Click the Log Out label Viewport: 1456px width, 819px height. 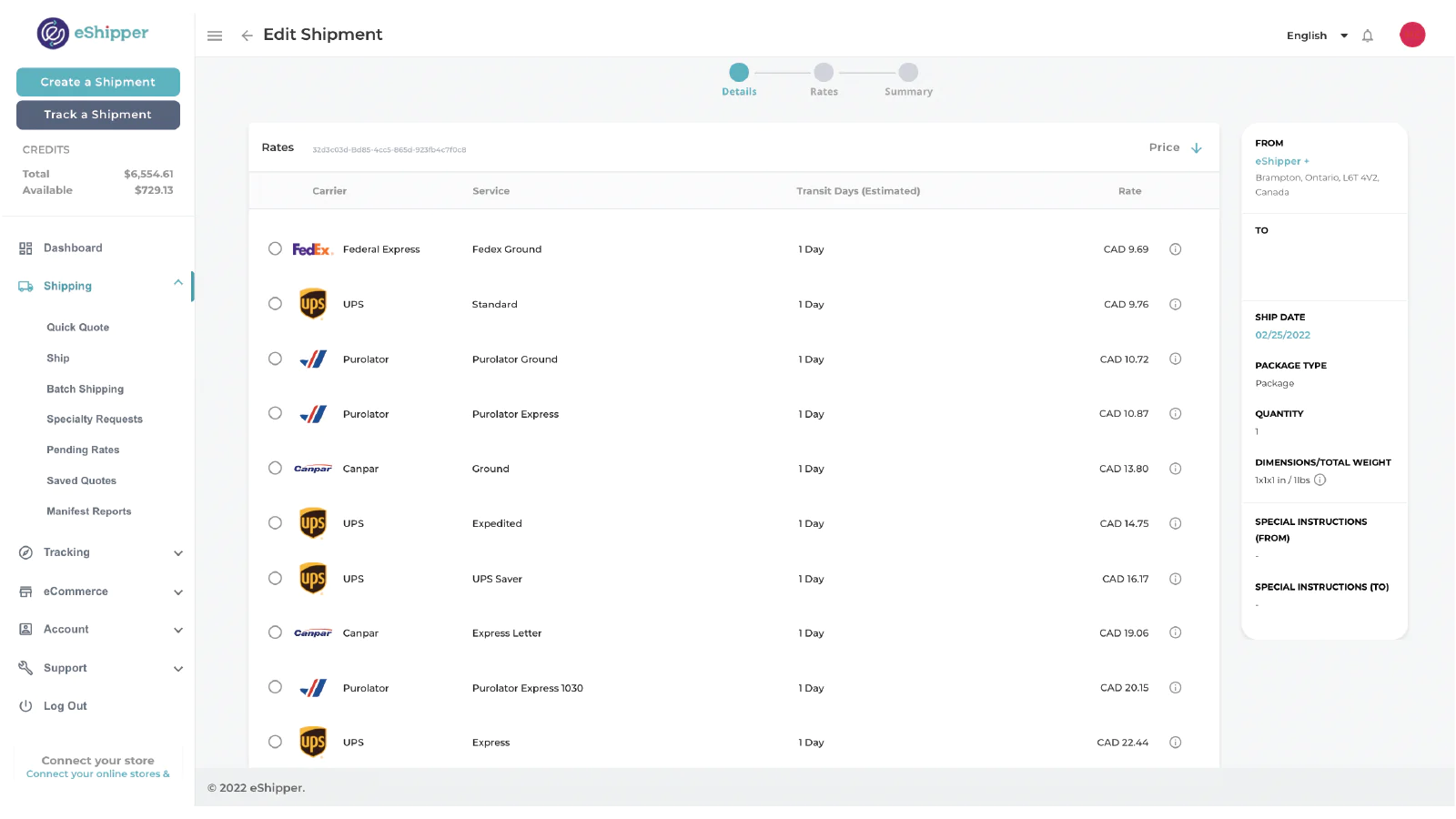[x=66, y=706]
